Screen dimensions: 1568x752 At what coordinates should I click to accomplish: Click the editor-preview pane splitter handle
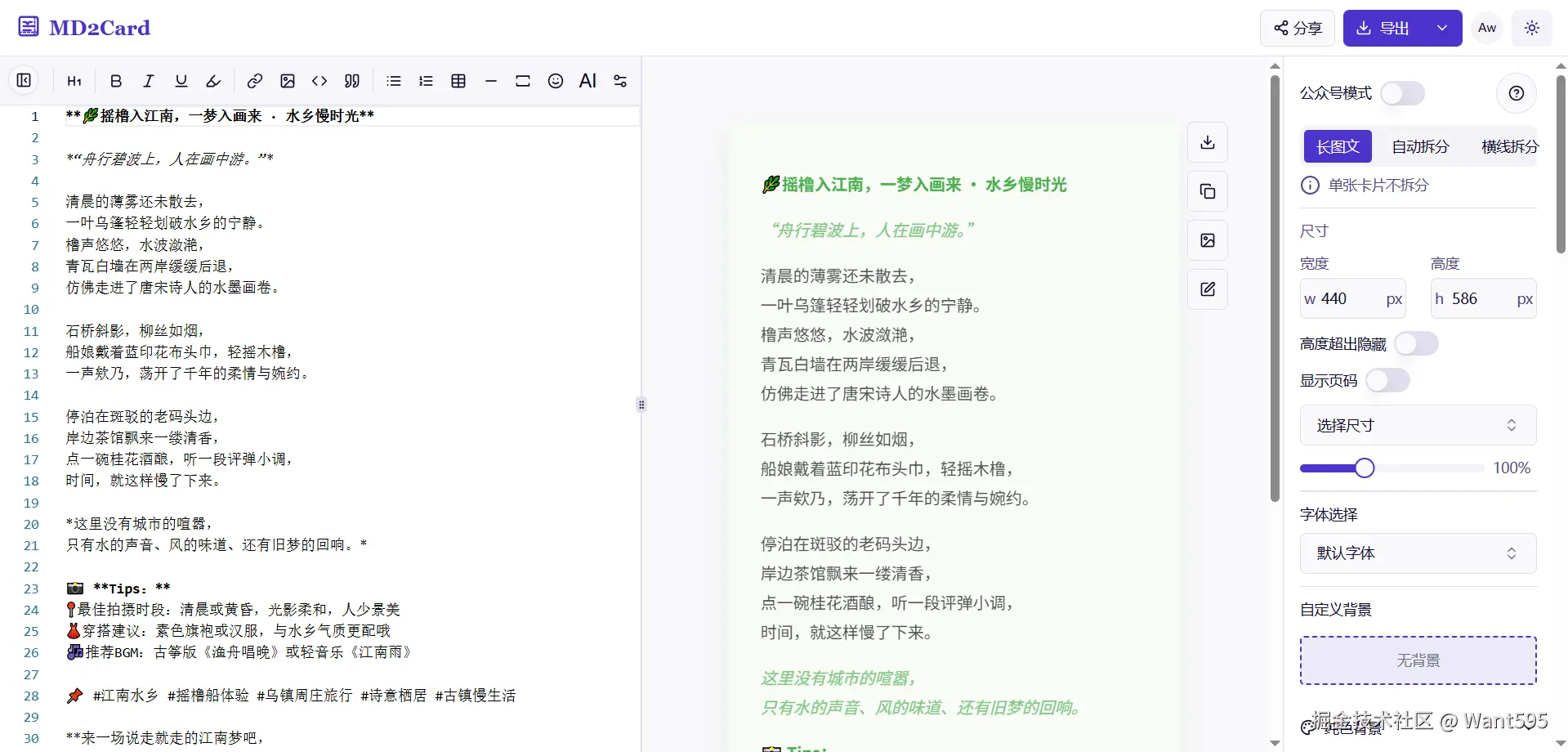[641, 405]
